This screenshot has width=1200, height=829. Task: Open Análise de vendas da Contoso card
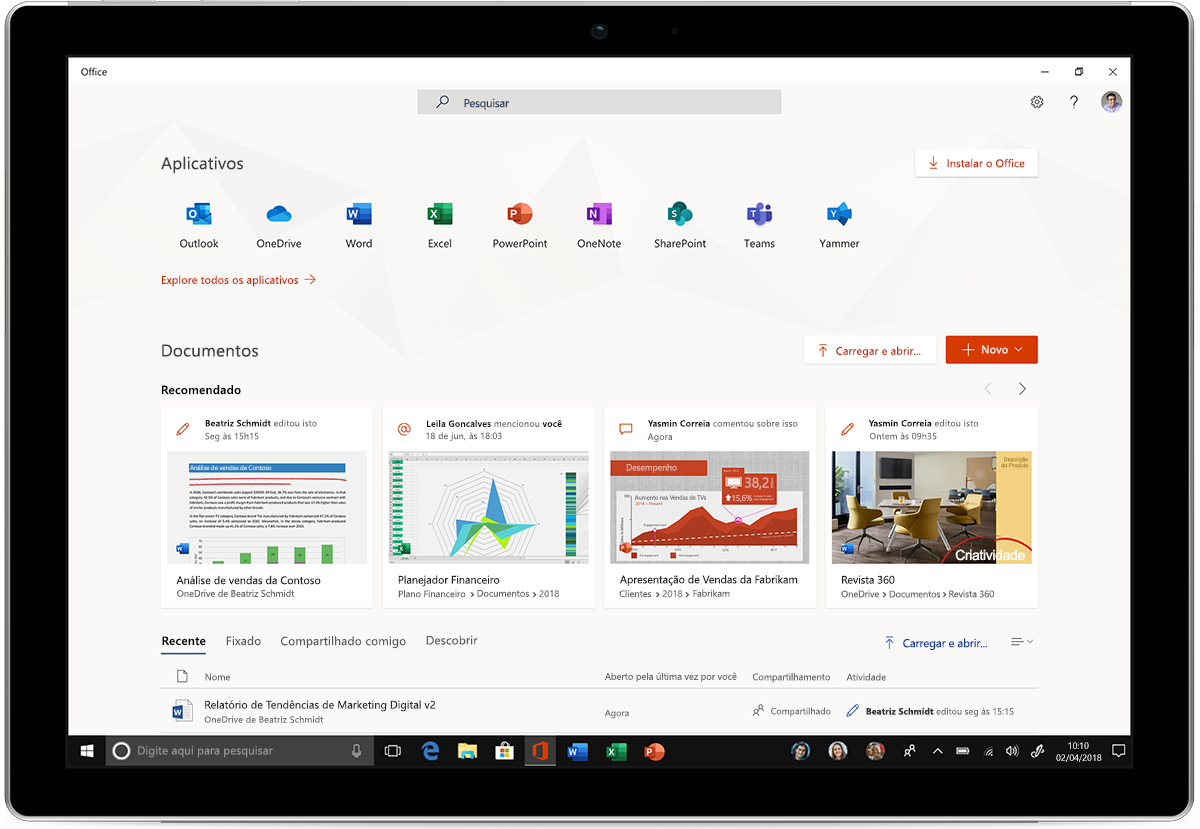click(x=266, y=505)
